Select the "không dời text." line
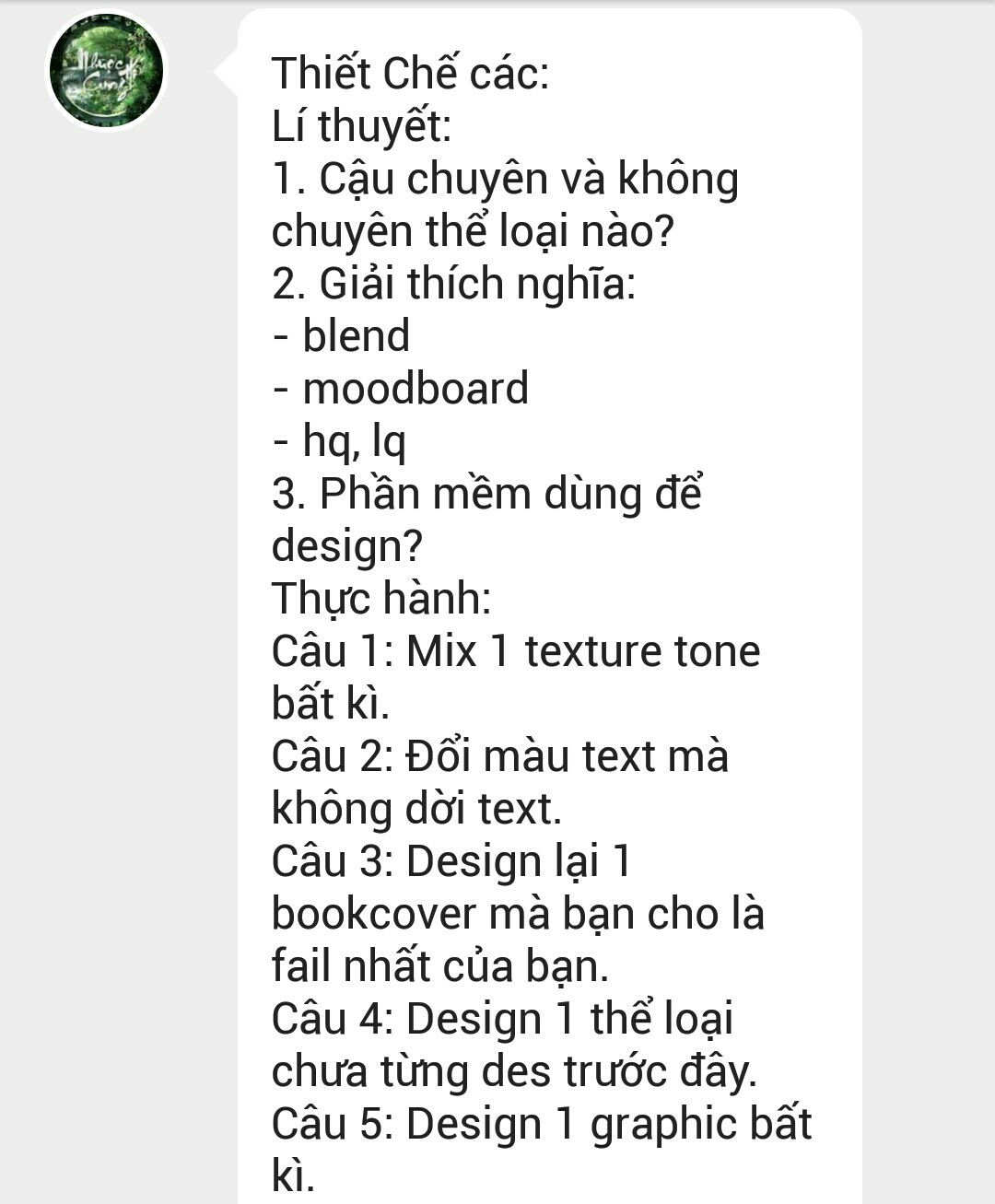The width and height of the screenshot is (995, 1204). pos(416,810)
